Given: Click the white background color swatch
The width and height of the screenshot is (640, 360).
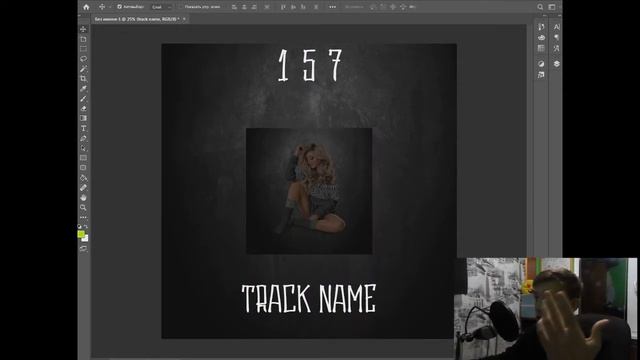Looking at the screenshot, I should tap(86, 239).
